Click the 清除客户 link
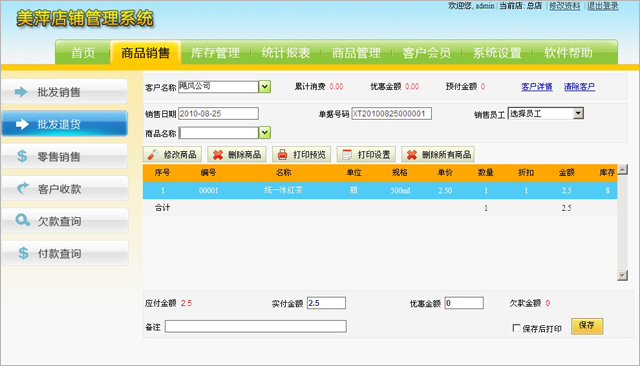The width and height of the screenshot is (640, 366). pyautogui.click(x=580, y=87)
